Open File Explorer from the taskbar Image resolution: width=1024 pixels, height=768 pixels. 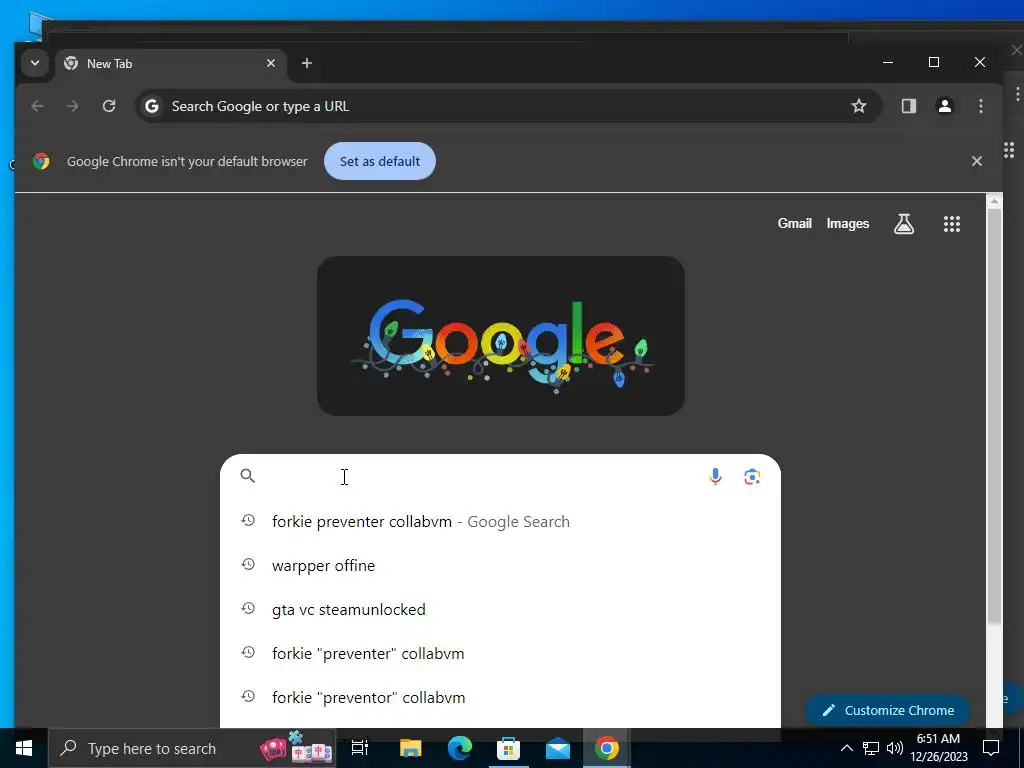pos(411,748)
